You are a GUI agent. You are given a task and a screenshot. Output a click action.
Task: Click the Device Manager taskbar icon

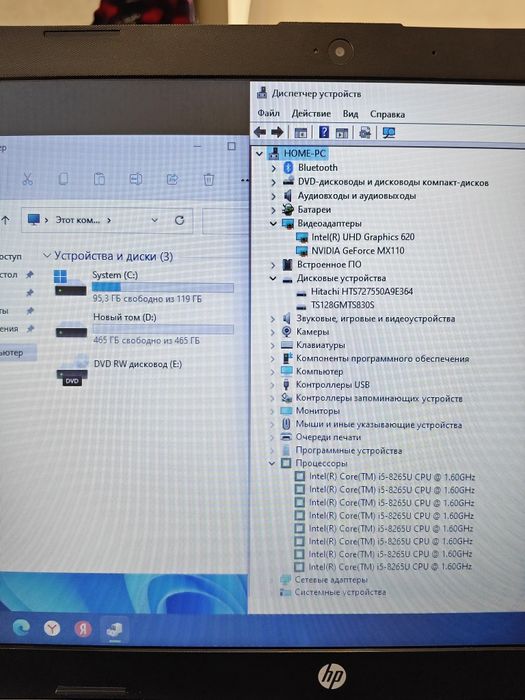click(114, 629)
